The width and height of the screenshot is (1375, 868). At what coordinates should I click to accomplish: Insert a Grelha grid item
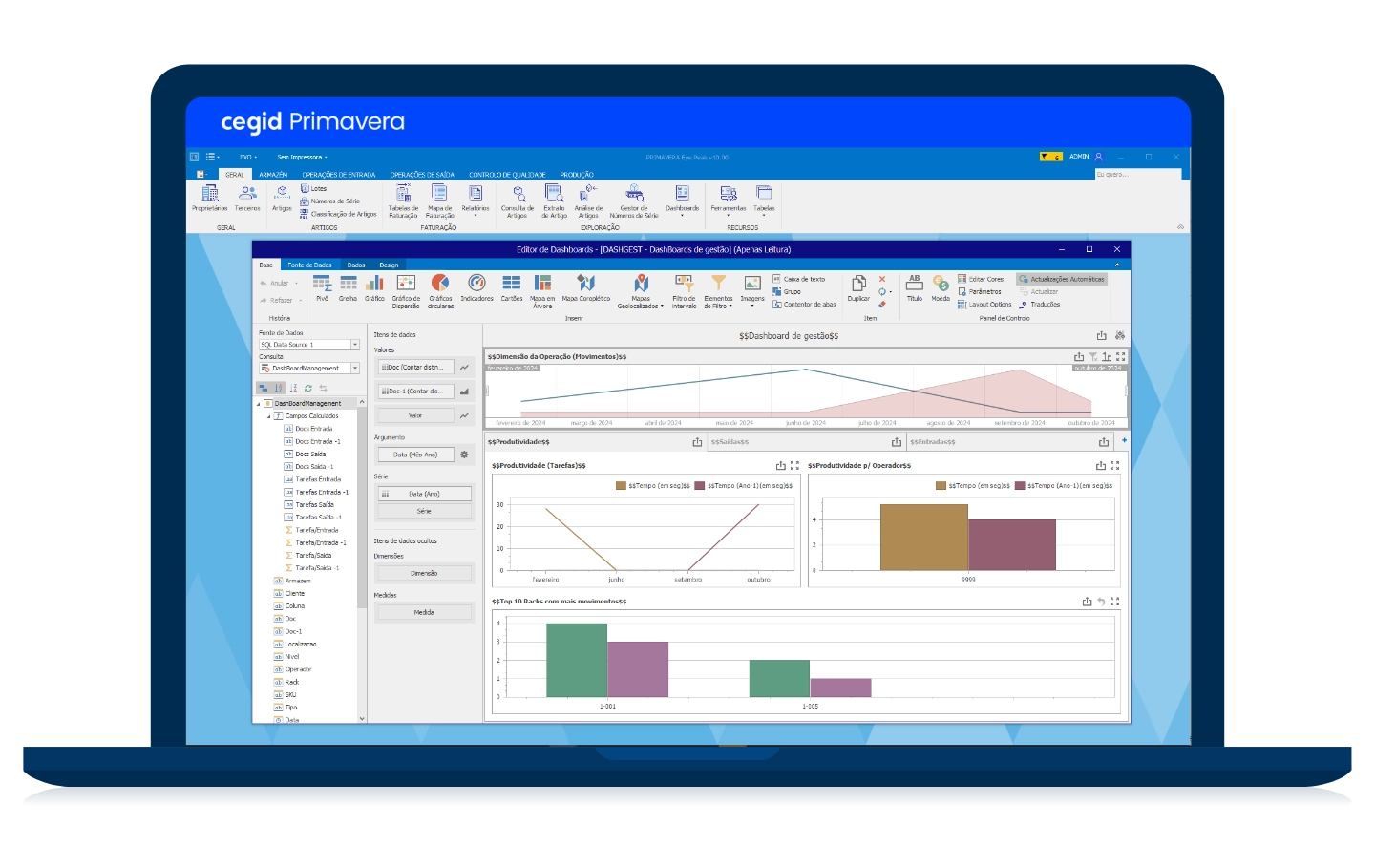tap(348, 287)
